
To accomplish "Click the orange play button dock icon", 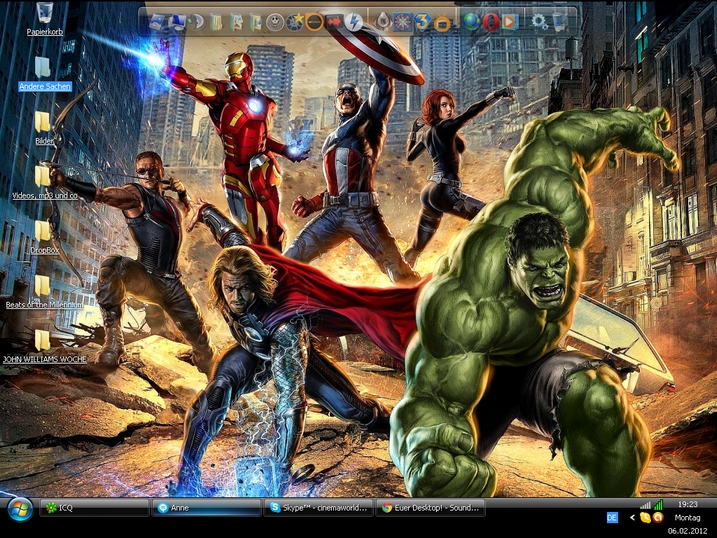I will pos(510,21).
